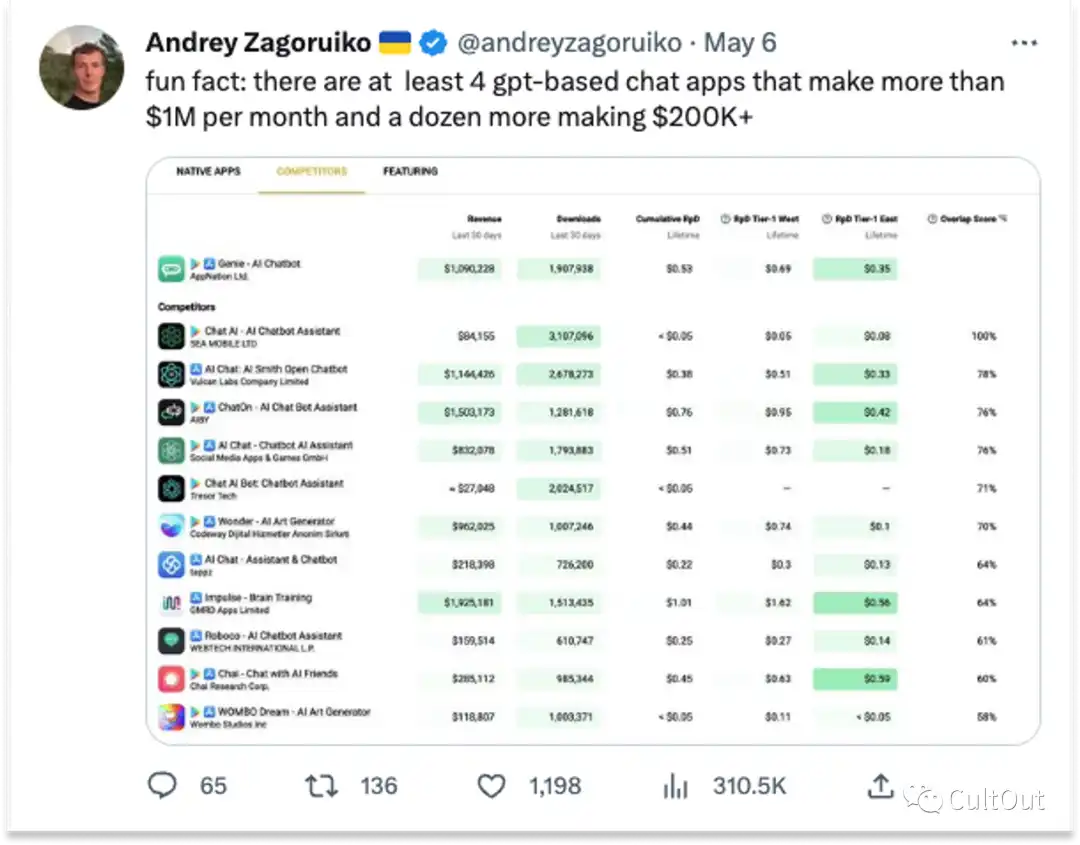
Task: Open the three-dot more options menu
Action: [x=1024, y=43]
